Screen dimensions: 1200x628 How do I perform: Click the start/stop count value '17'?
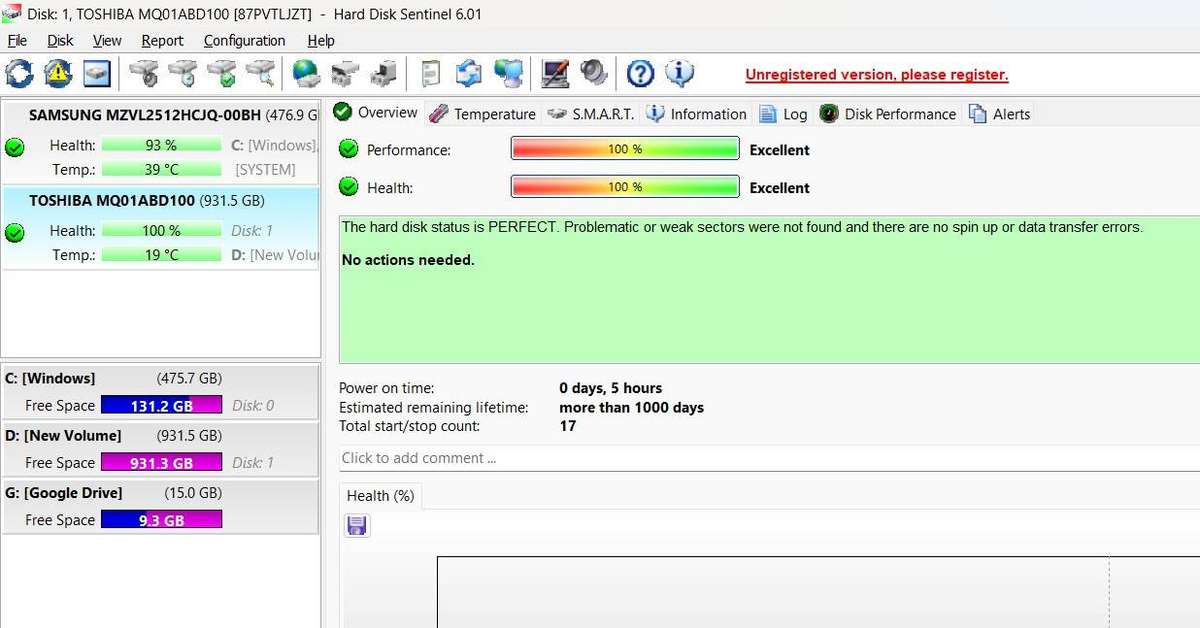568,426
